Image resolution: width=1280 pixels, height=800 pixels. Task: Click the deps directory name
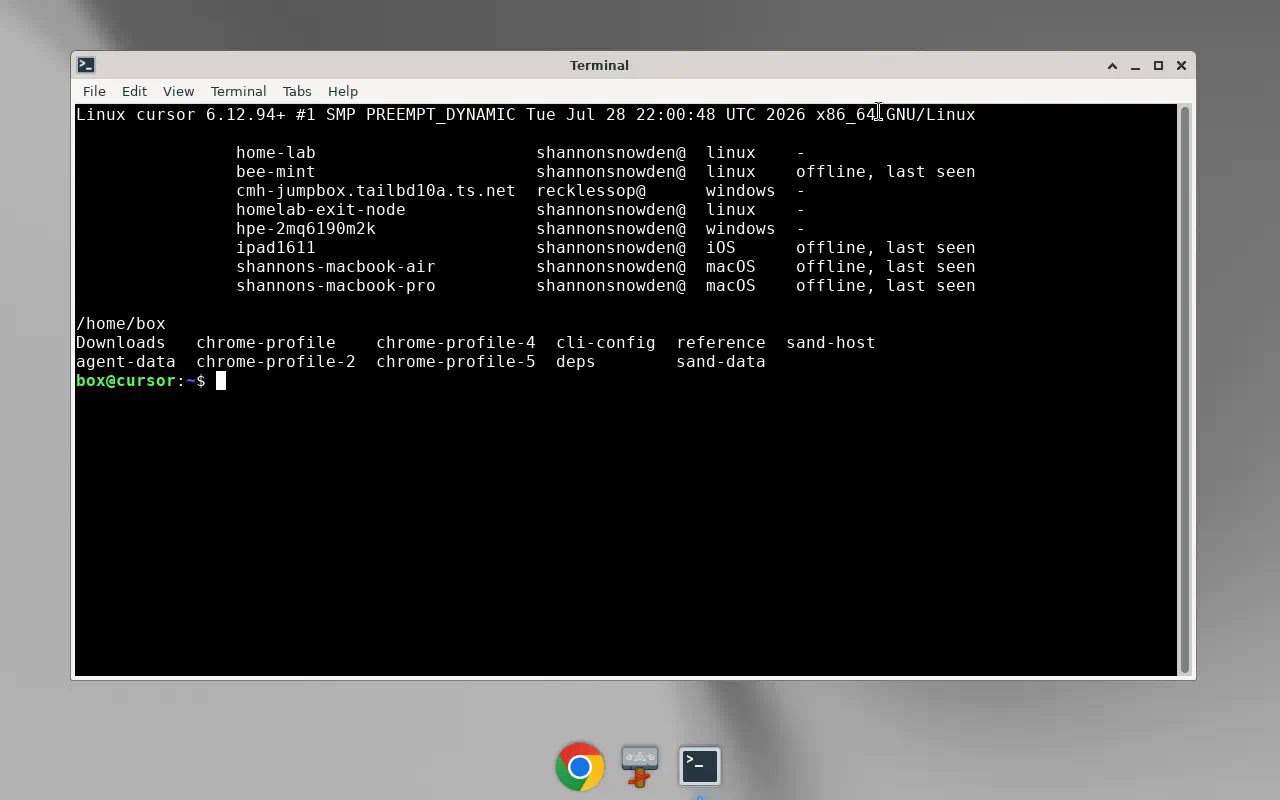(x=576, y=362)
